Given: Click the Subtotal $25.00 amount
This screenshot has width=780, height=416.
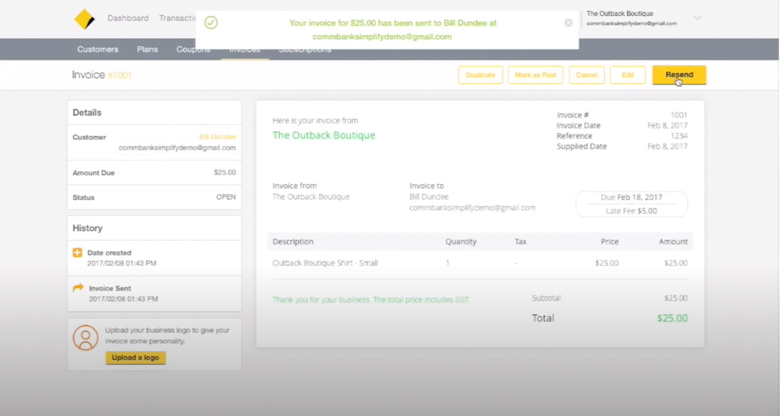Looking at the screenshot, I should point(676,298).
